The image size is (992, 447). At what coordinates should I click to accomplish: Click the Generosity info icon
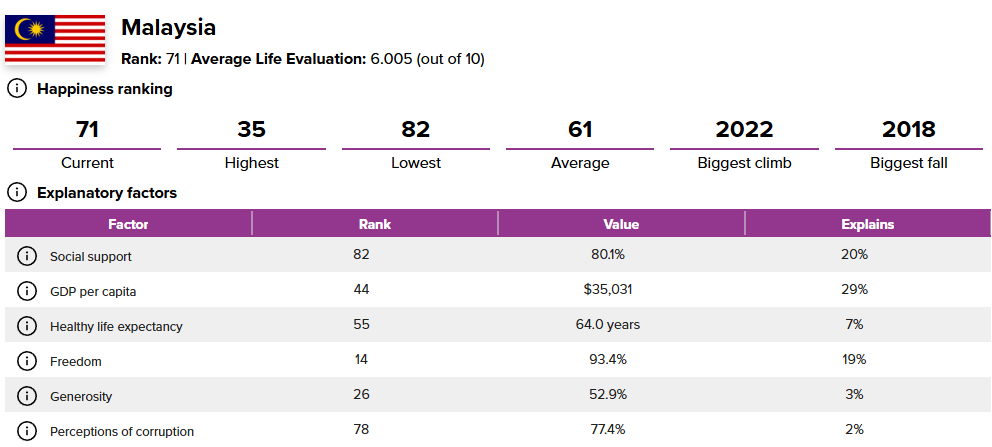click(27, 396)
